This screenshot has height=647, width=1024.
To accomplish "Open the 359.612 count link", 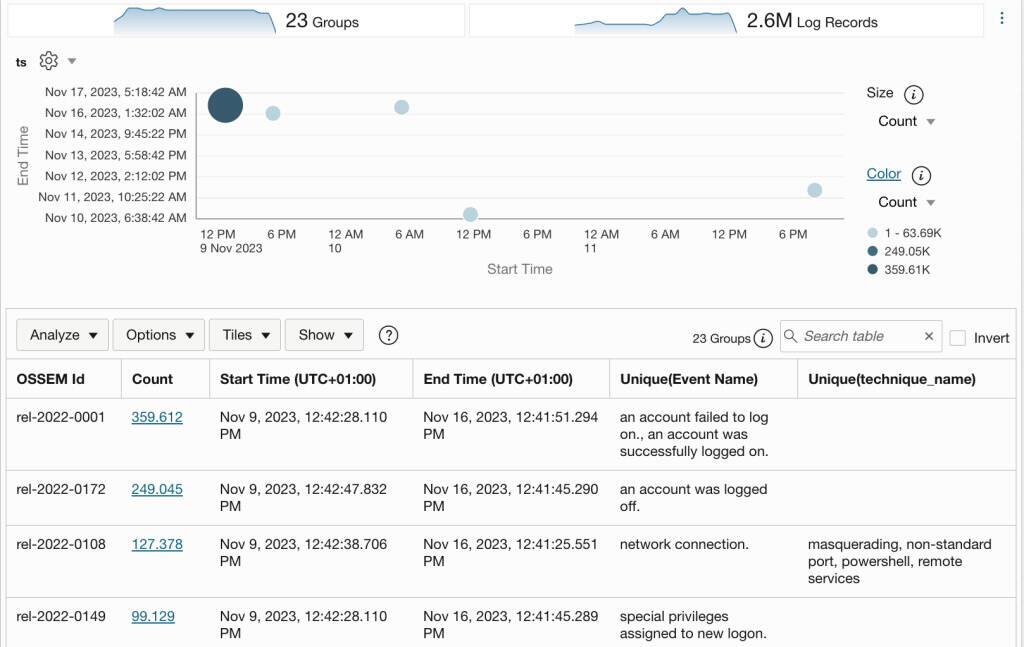I will tap(157, 418).
